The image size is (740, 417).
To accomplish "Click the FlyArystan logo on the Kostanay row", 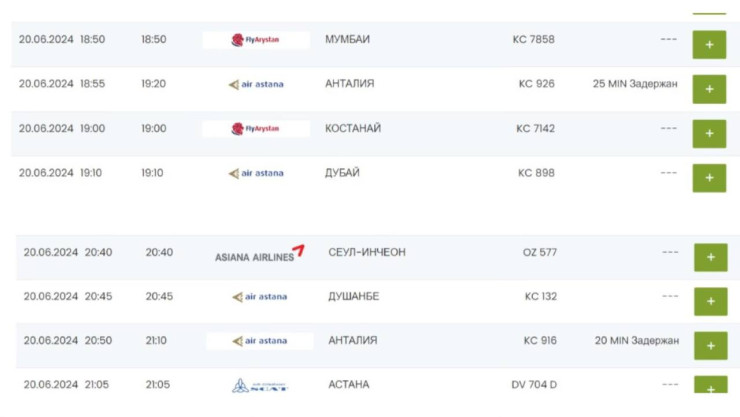I will (x=256, y=128).
